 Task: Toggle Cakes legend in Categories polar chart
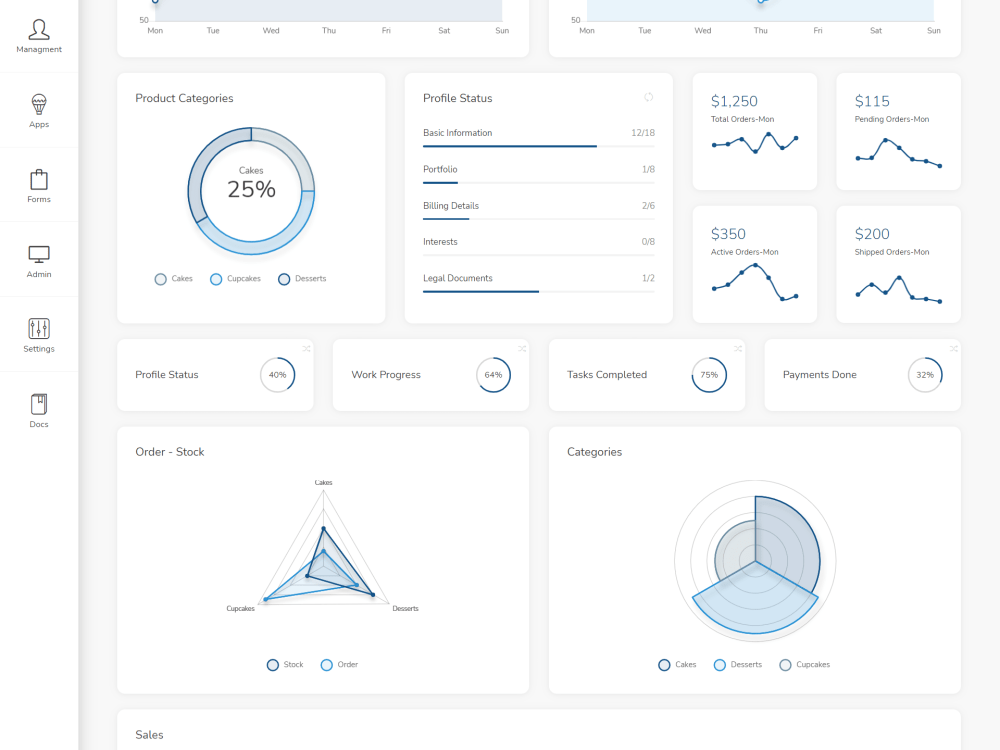coord(677,665)
